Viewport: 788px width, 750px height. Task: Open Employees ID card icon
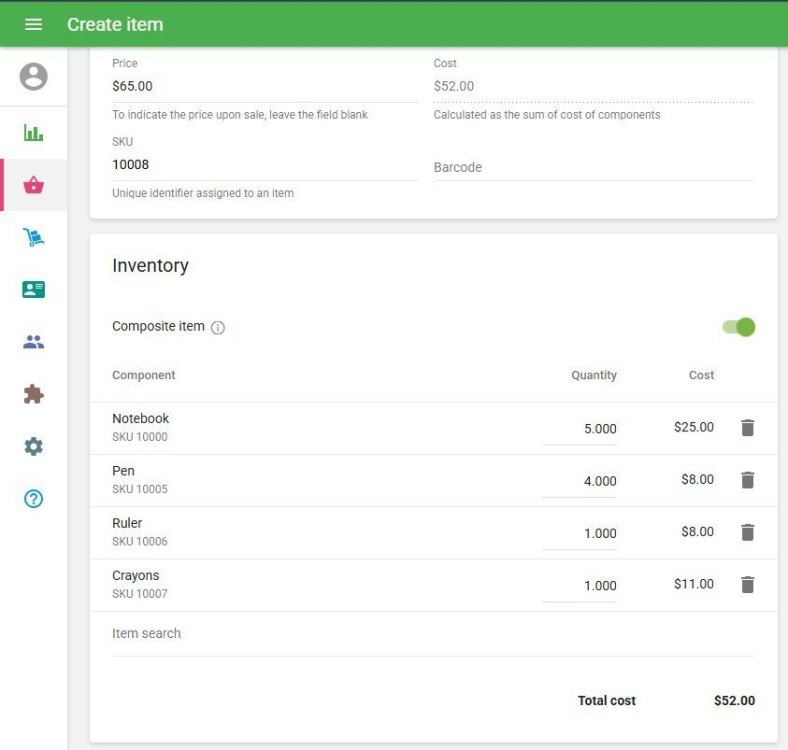pyautogui.click(x=33, y=290)
